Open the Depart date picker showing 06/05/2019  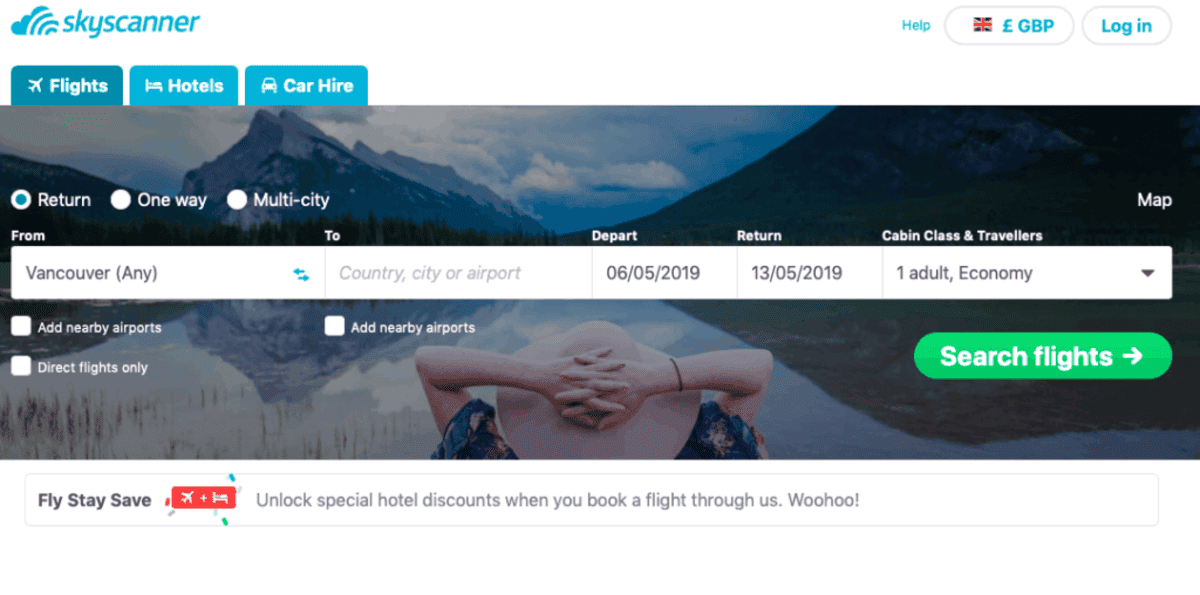tap(665, 273)
